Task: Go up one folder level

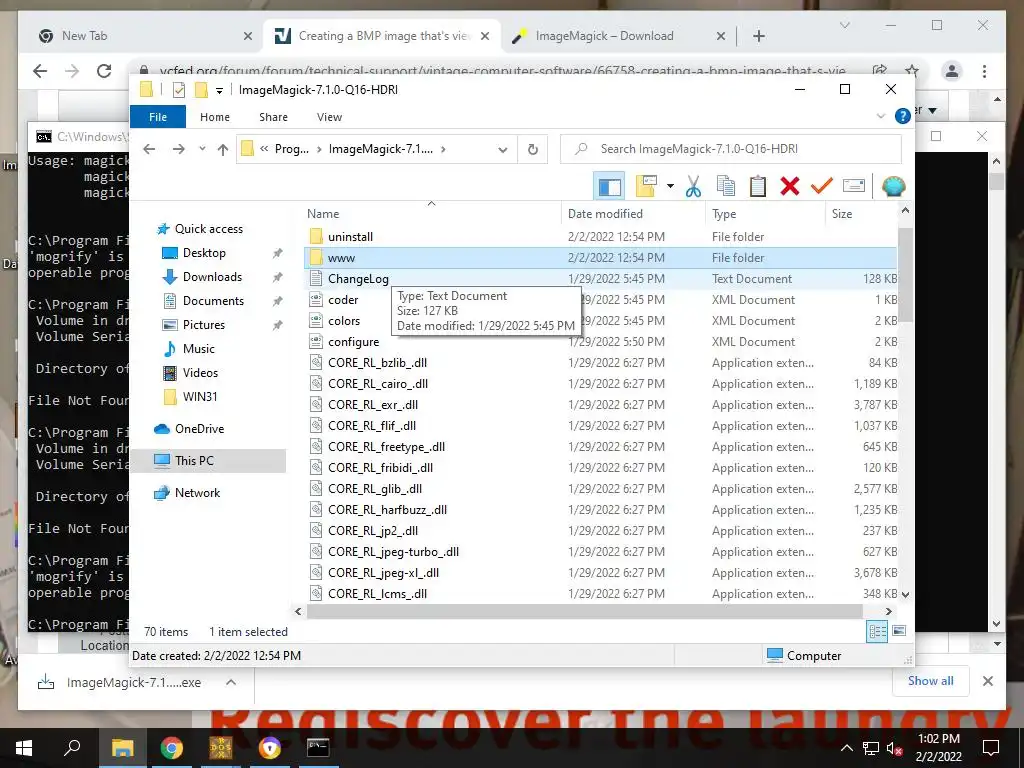Action: click(x=223, y=150)
